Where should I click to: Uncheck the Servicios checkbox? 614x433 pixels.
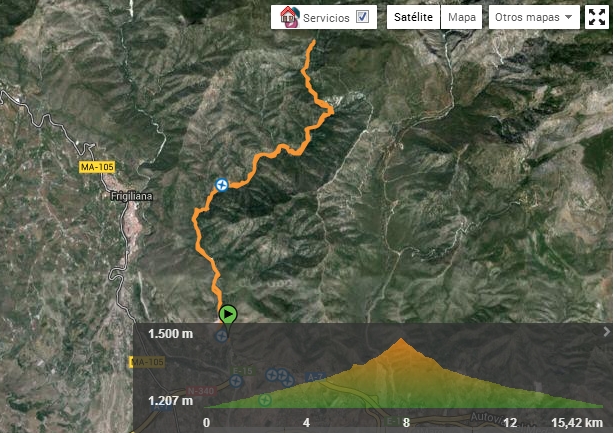[362, 17]
